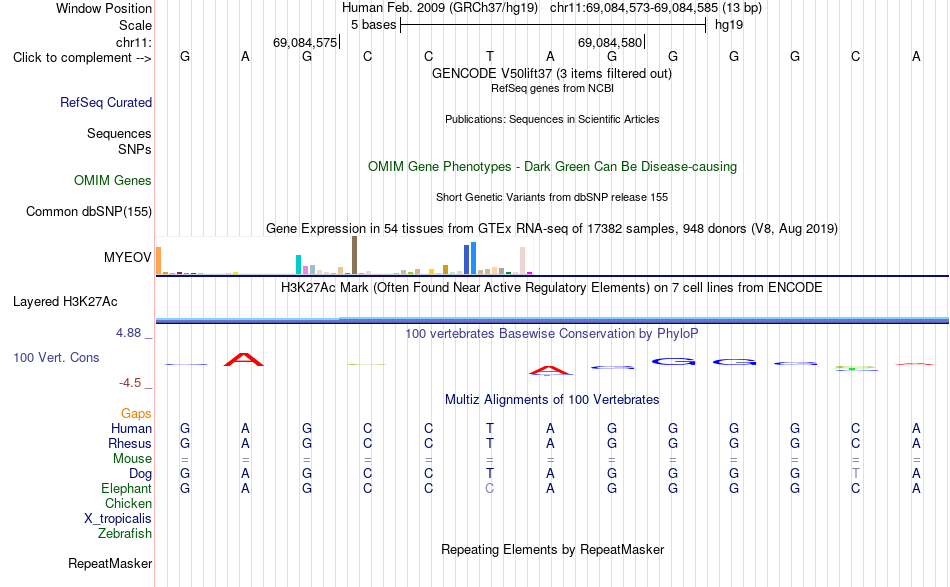
Task: Click the -4.5 PhyloP lower scale value
Action: [x=130, y=383]
